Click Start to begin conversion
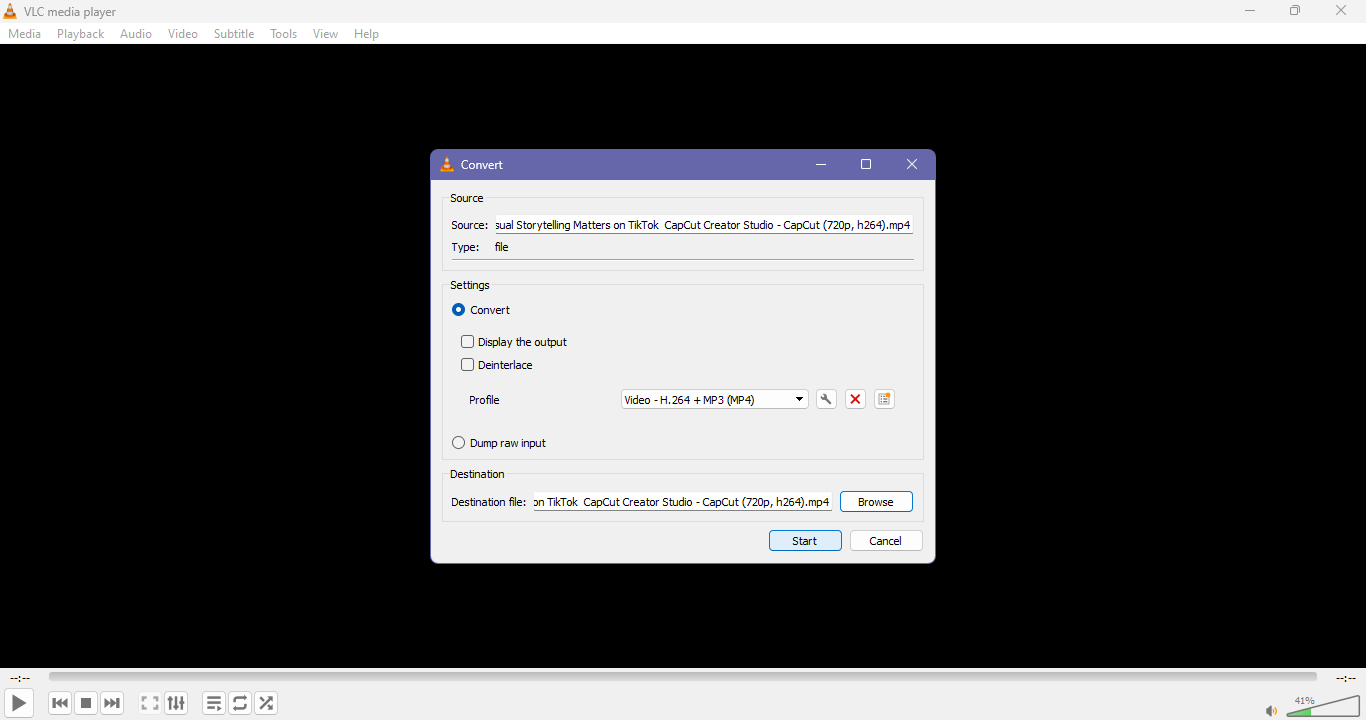 805,541
